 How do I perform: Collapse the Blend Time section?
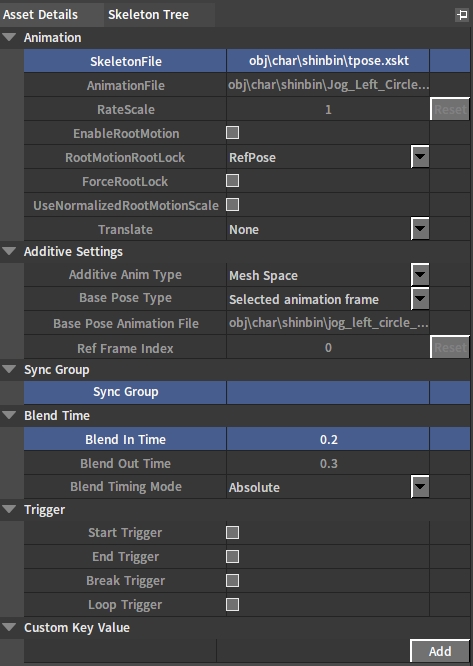(x=9, y=415)
